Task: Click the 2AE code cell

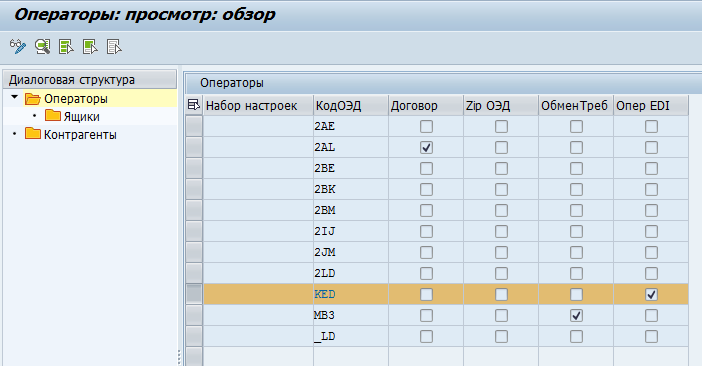Action: click(351, 127)
